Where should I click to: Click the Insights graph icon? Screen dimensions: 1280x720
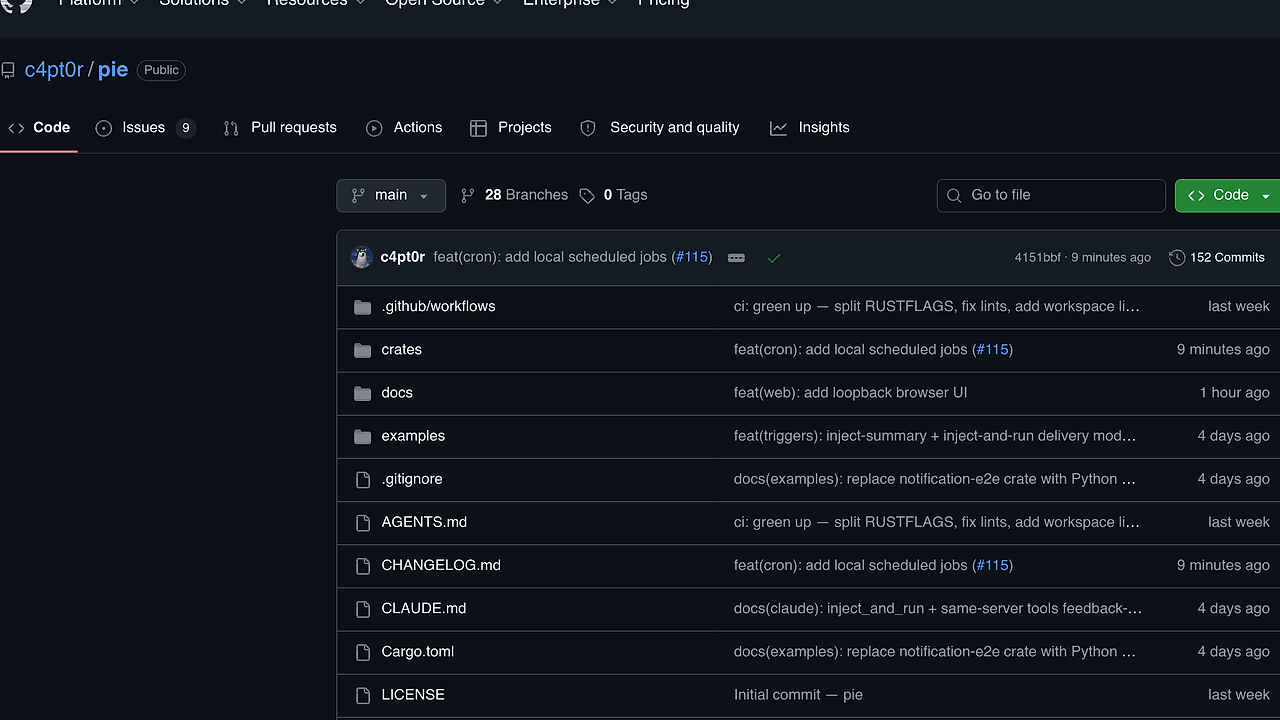coord(778,128)
